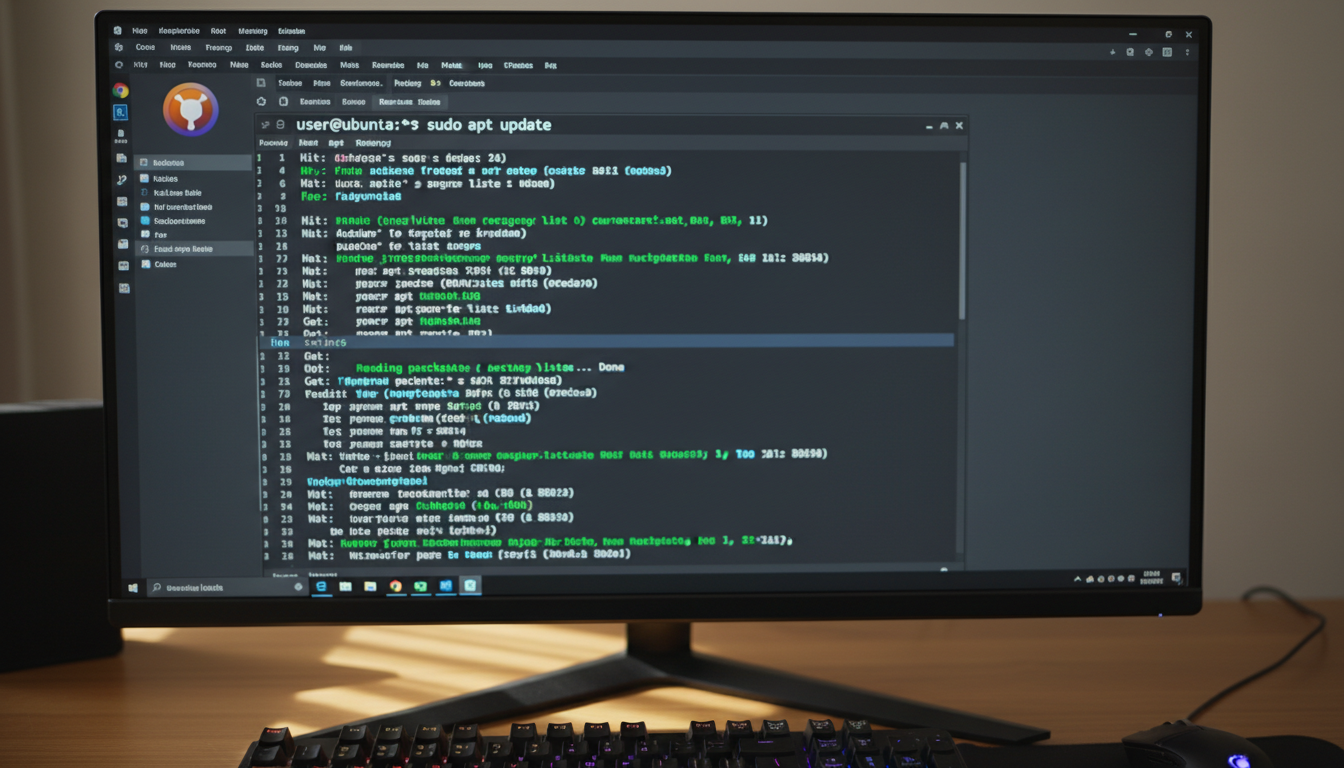
Task: Open the Chrome icon on the taskbar
Action: [x=396, y=587]
